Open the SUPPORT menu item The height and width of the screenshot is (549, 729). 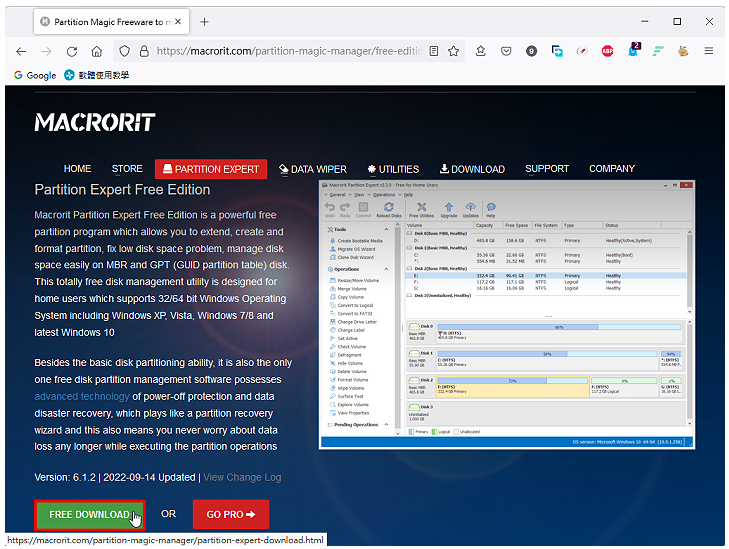(547, 169)
